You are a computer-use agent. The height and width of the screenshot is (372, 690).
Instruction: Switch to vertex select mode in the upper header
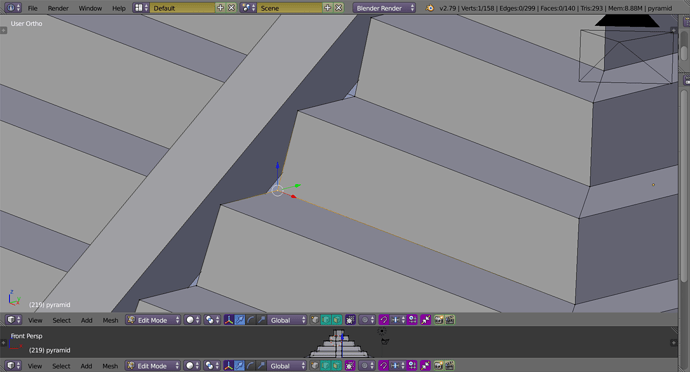pos(315,320)
